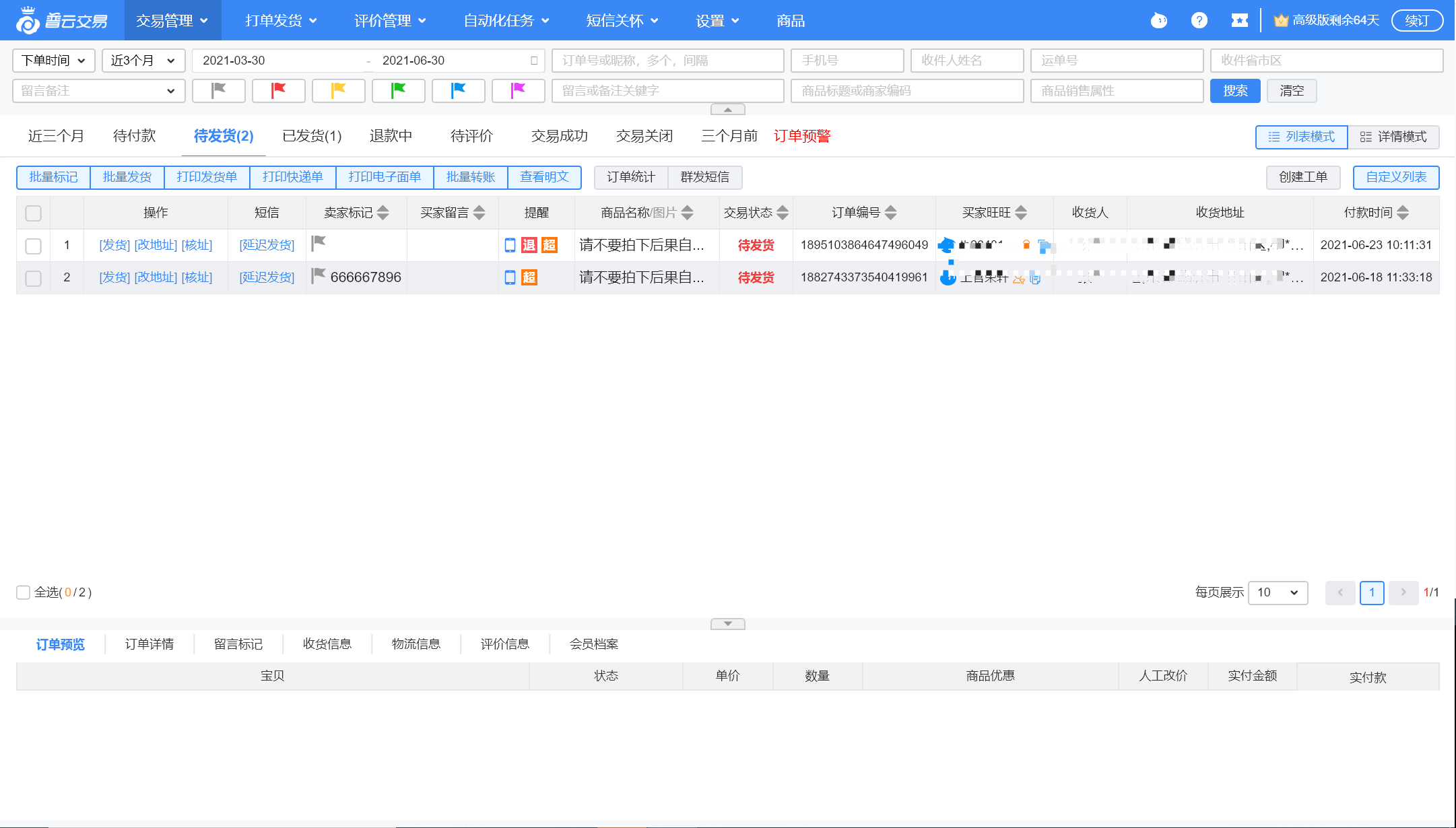The height and width of the screenshot is (828, 1456).
Task: Switch to 已发货(1) tab
Action: pyautogui.click(x=312, y=136)
